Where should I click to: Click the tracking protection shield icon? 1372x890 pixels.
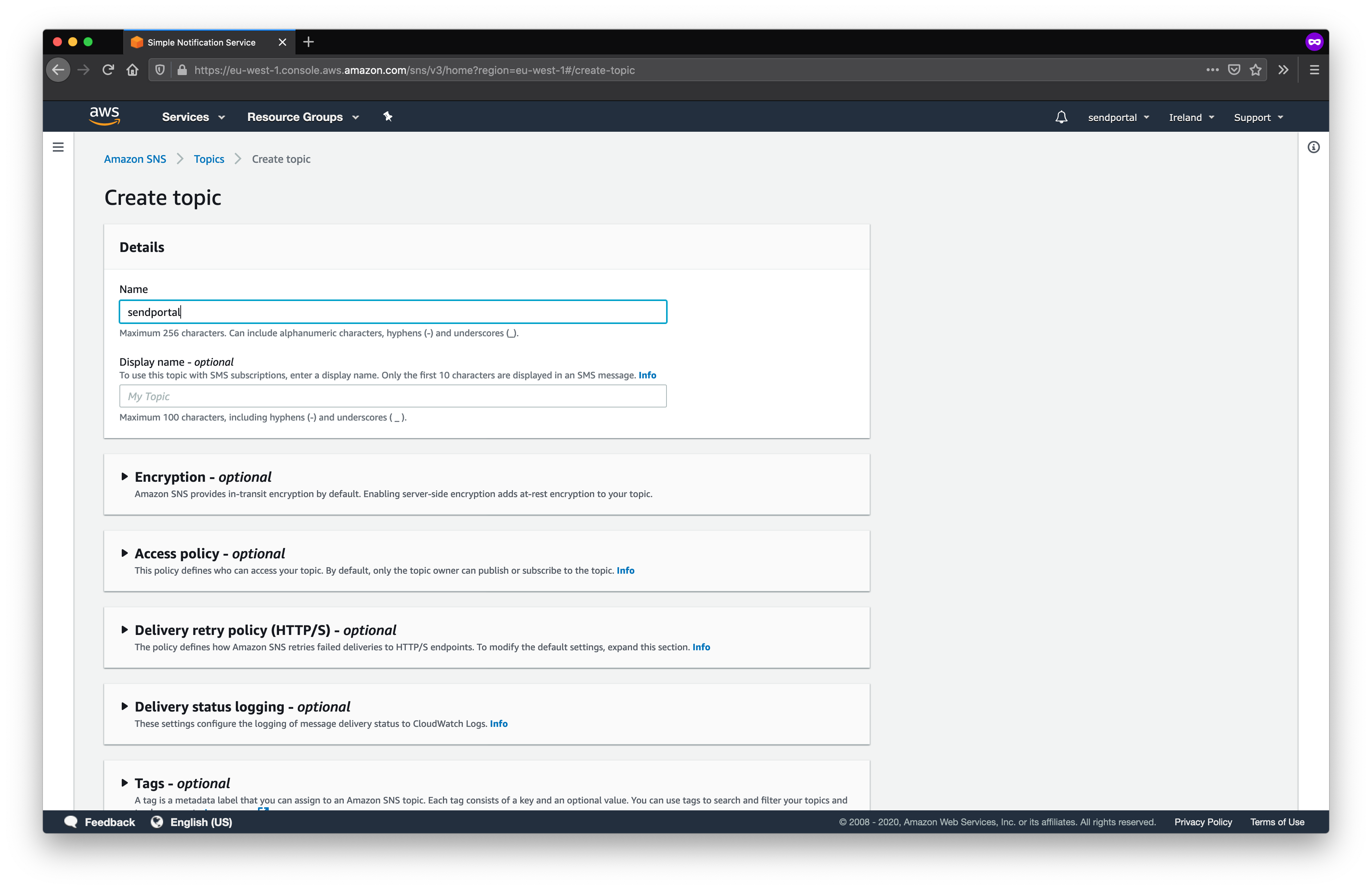point(160,70)
